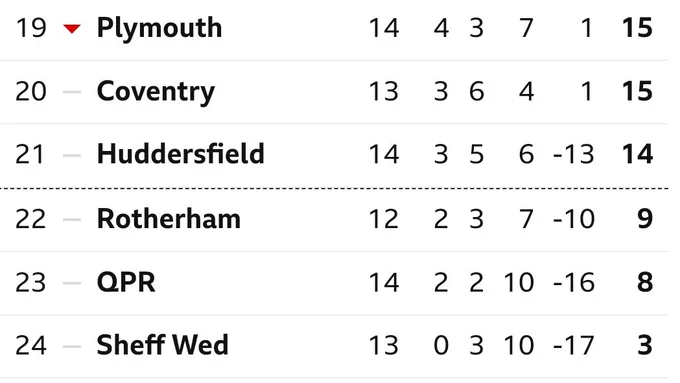The height and width of the screenshot is (383, 680).
Task: Click the no-change dash icon beside Coventry
Action: point(72,92)
